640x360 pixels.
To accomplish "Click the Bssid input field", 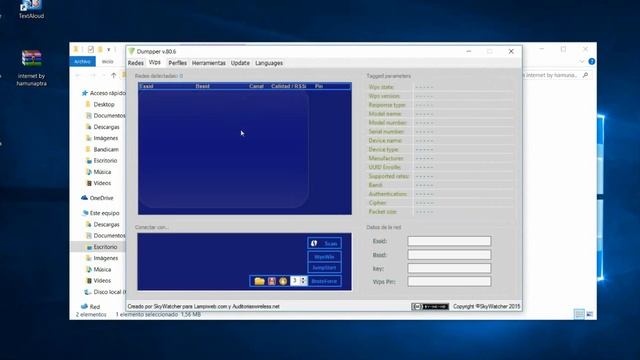I will (449, 255).
